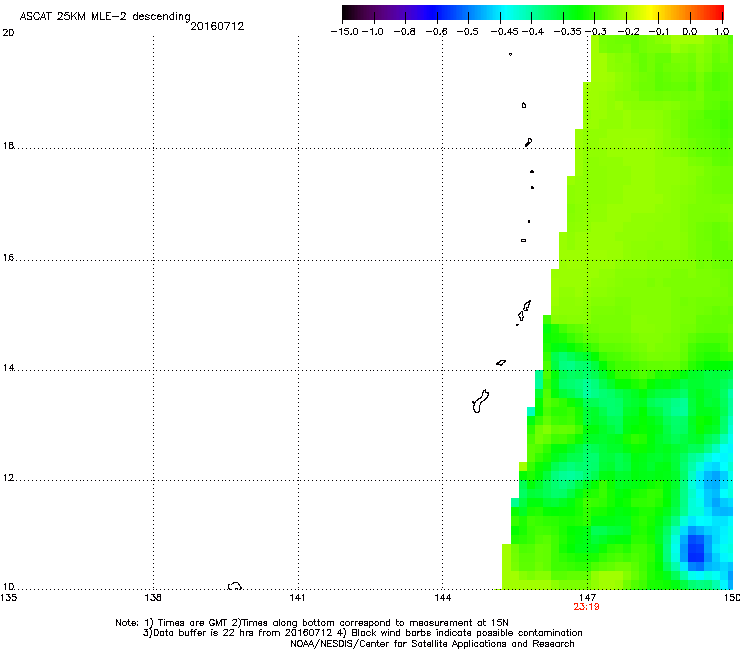Viewport: 740px width, 650px height.
Task: Click the longitude label 135
Action: pyautogui.click(x=8, y=597)
